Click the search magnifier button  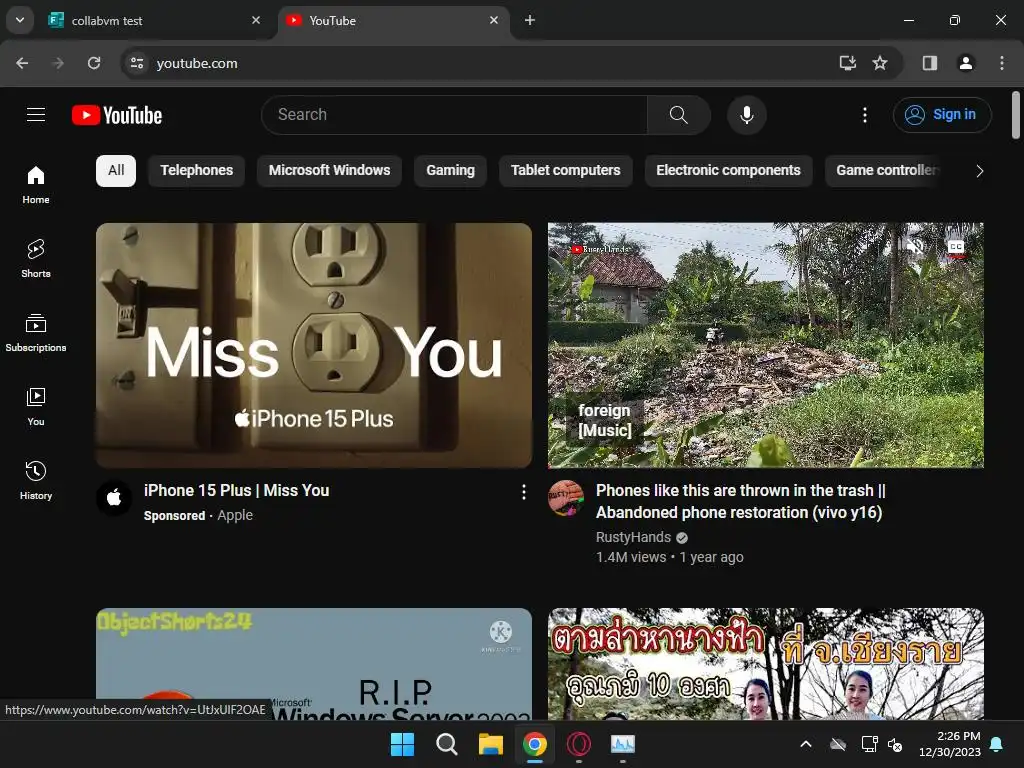pos(679,115)
